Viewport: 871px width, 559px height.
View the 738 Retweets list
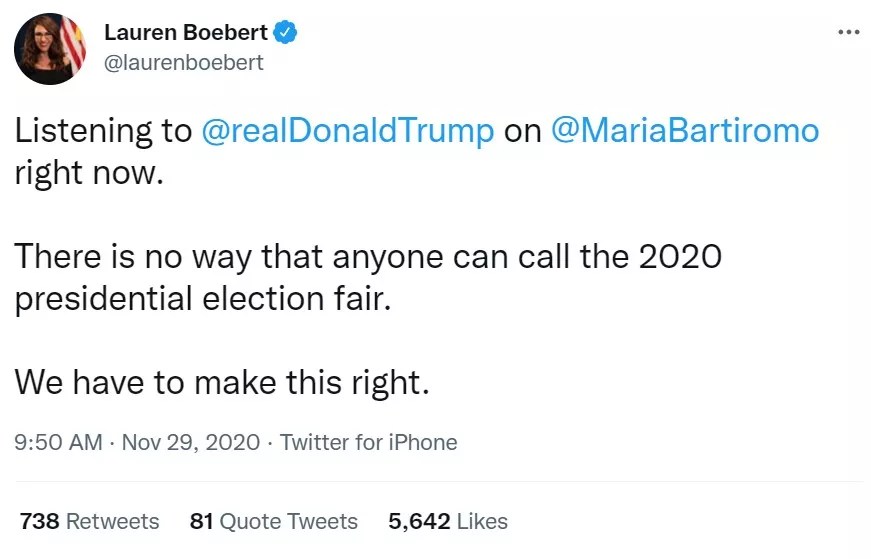(x=90, y=521)
